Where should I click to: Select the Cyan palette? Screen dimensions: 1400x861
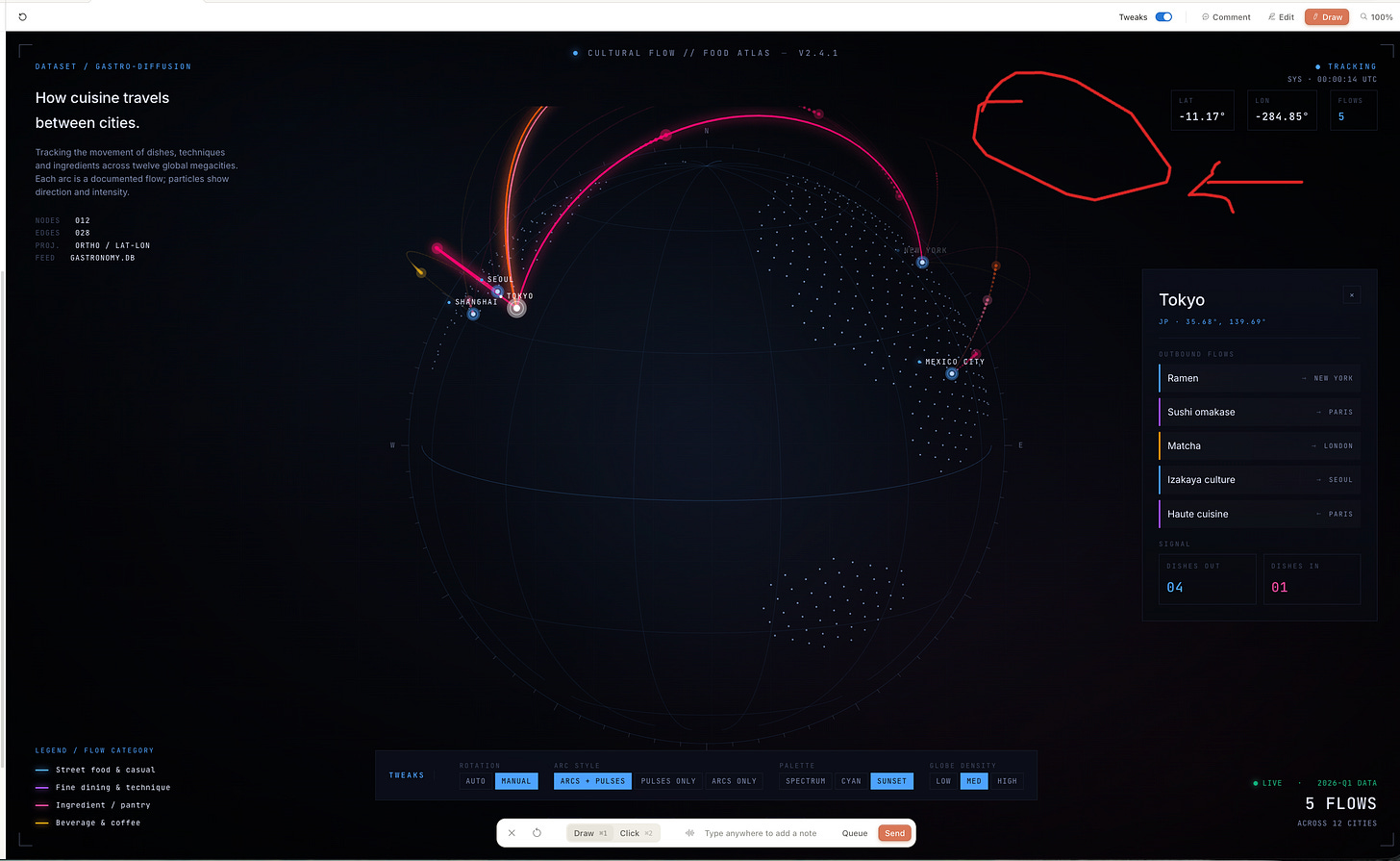[x=851, y=781]
